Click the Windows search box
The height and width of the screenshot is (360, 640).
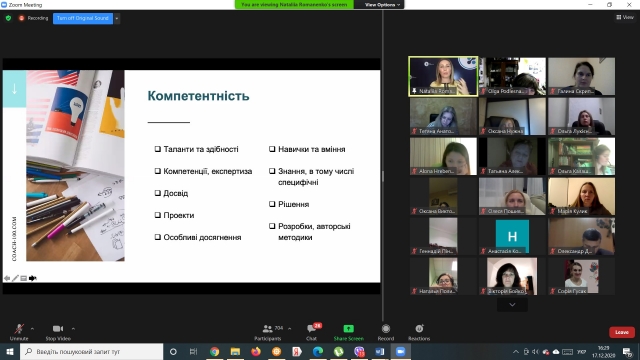(x=91, y=351)
